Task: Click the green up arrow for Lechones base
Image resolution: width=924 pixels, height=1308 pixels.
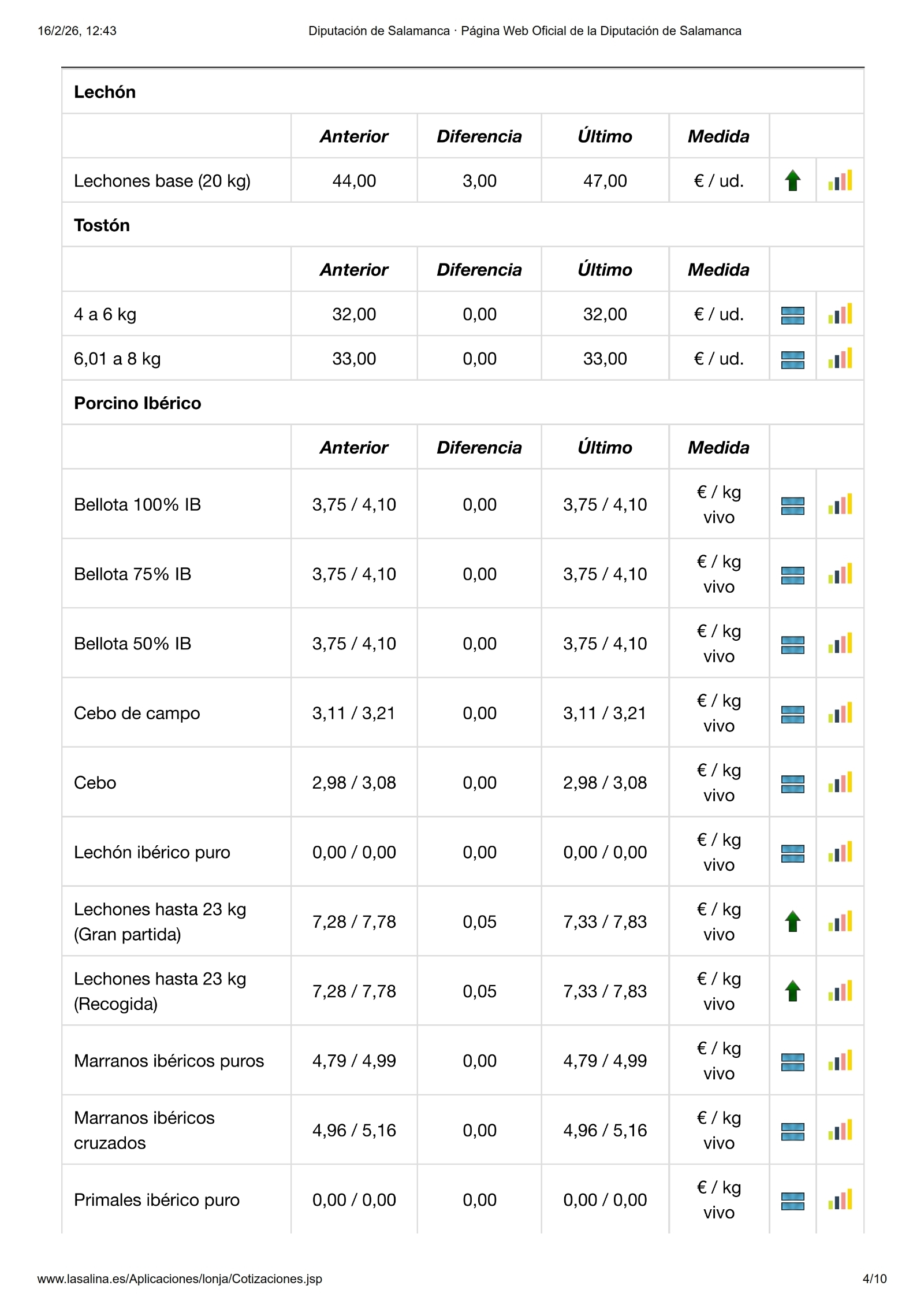Action: pyautogui.click(x=792, y=181)
